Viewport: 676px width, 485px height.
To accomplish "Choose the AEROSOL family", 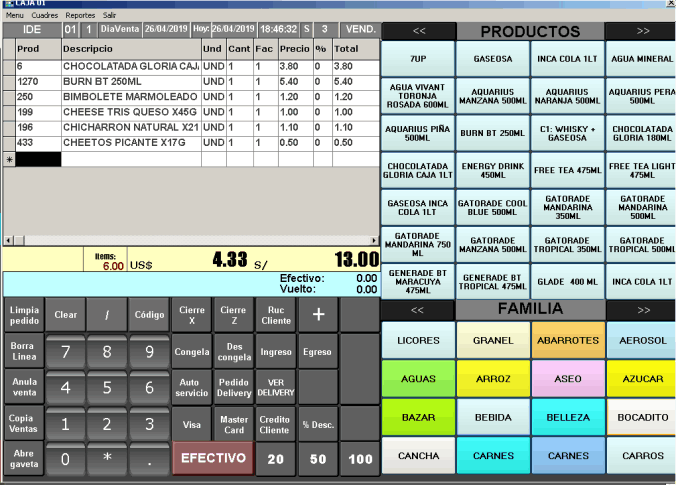I will click(x=642, y=340).
